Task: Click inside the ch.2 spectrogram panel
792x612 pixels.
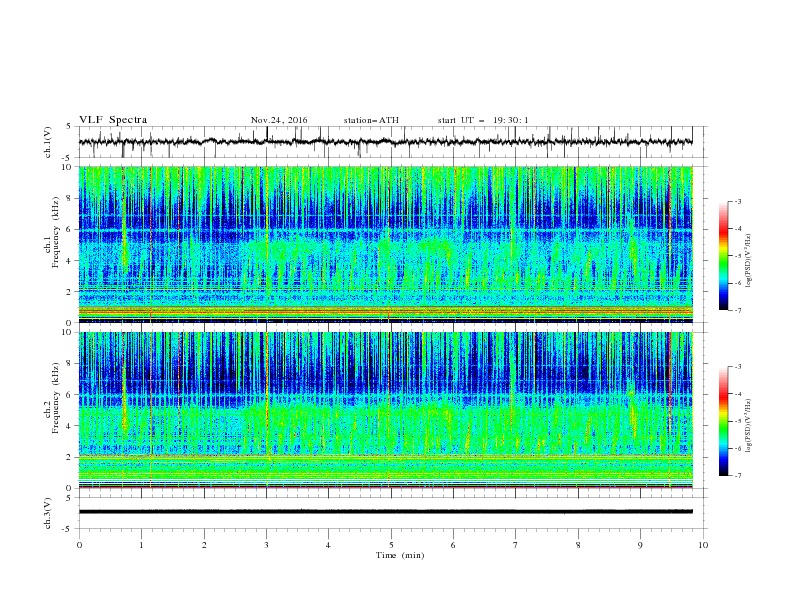Action: point(385,410)
